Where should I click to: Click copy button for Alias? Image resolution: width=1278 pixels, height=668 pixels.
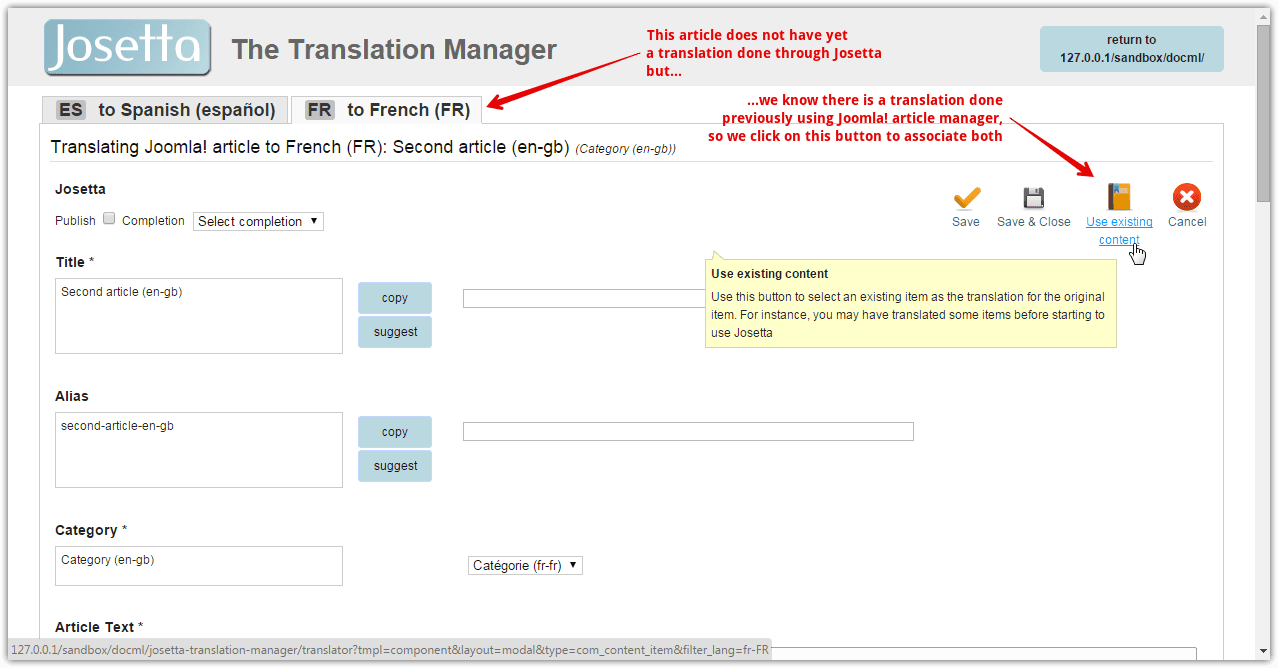coord(395,432)
